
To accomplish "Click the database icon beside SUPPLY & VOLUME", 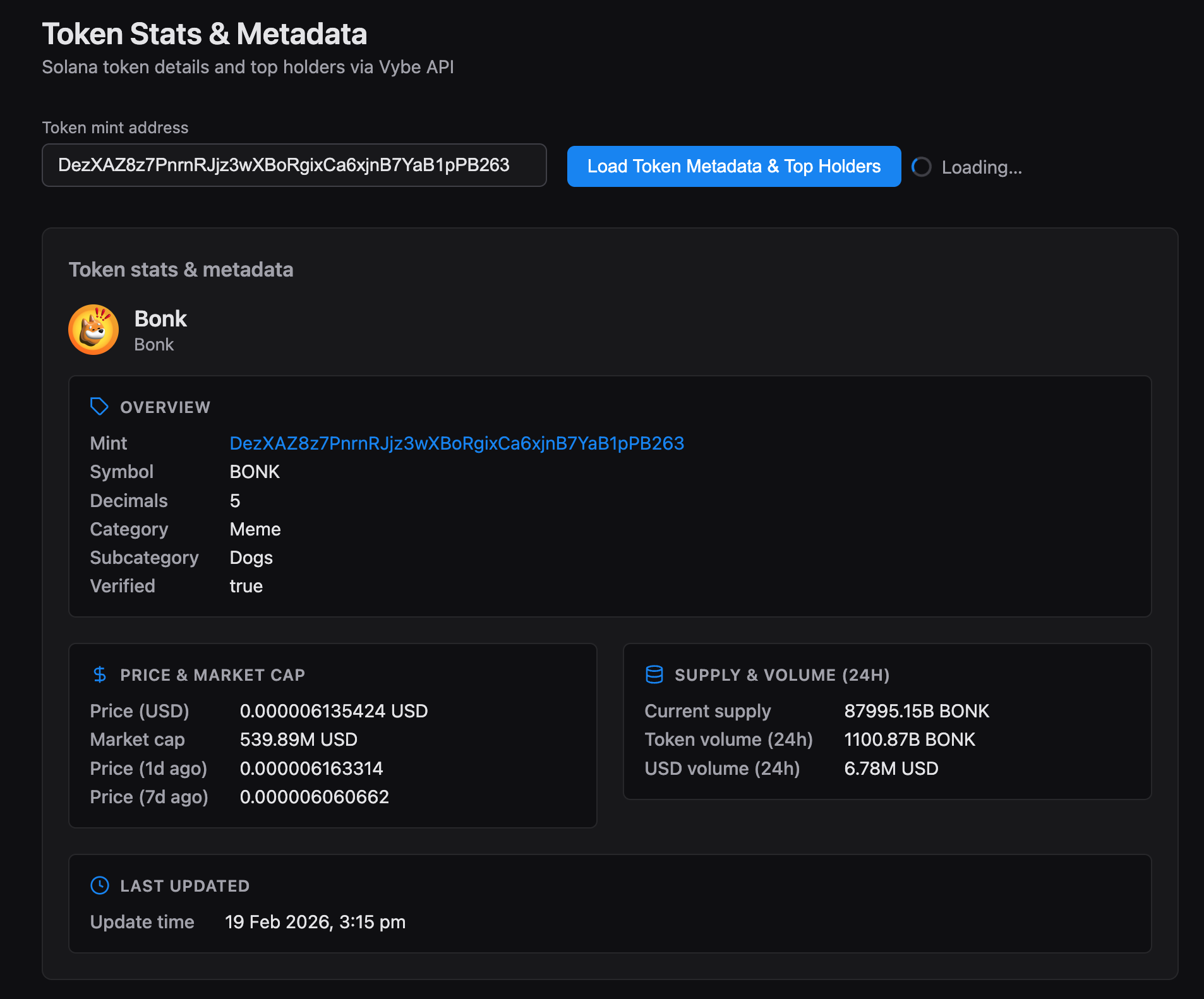I will click(654, 674).
